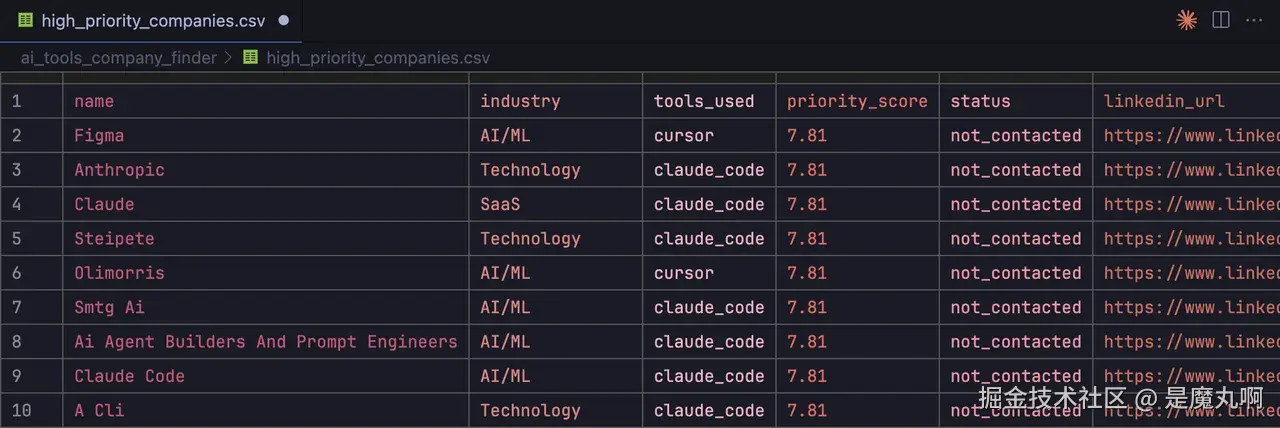Viewport: 1280px width, 428px height.
Task: Click line number 6 in the gutter
Action: click(17, 273)
